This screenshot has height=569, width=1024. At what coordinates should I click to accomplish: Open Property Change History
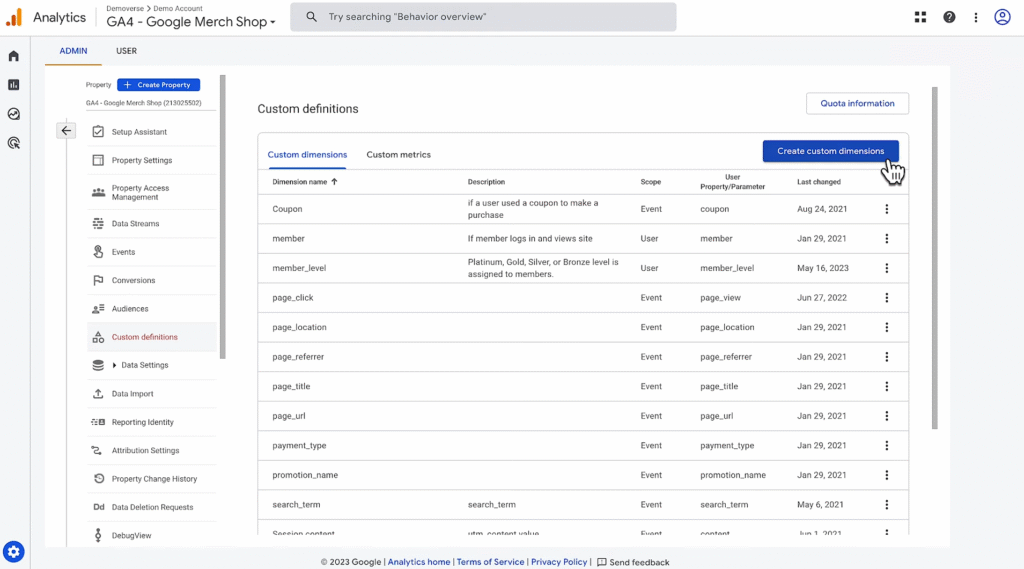pyautogui.click(x=154, y=479)
